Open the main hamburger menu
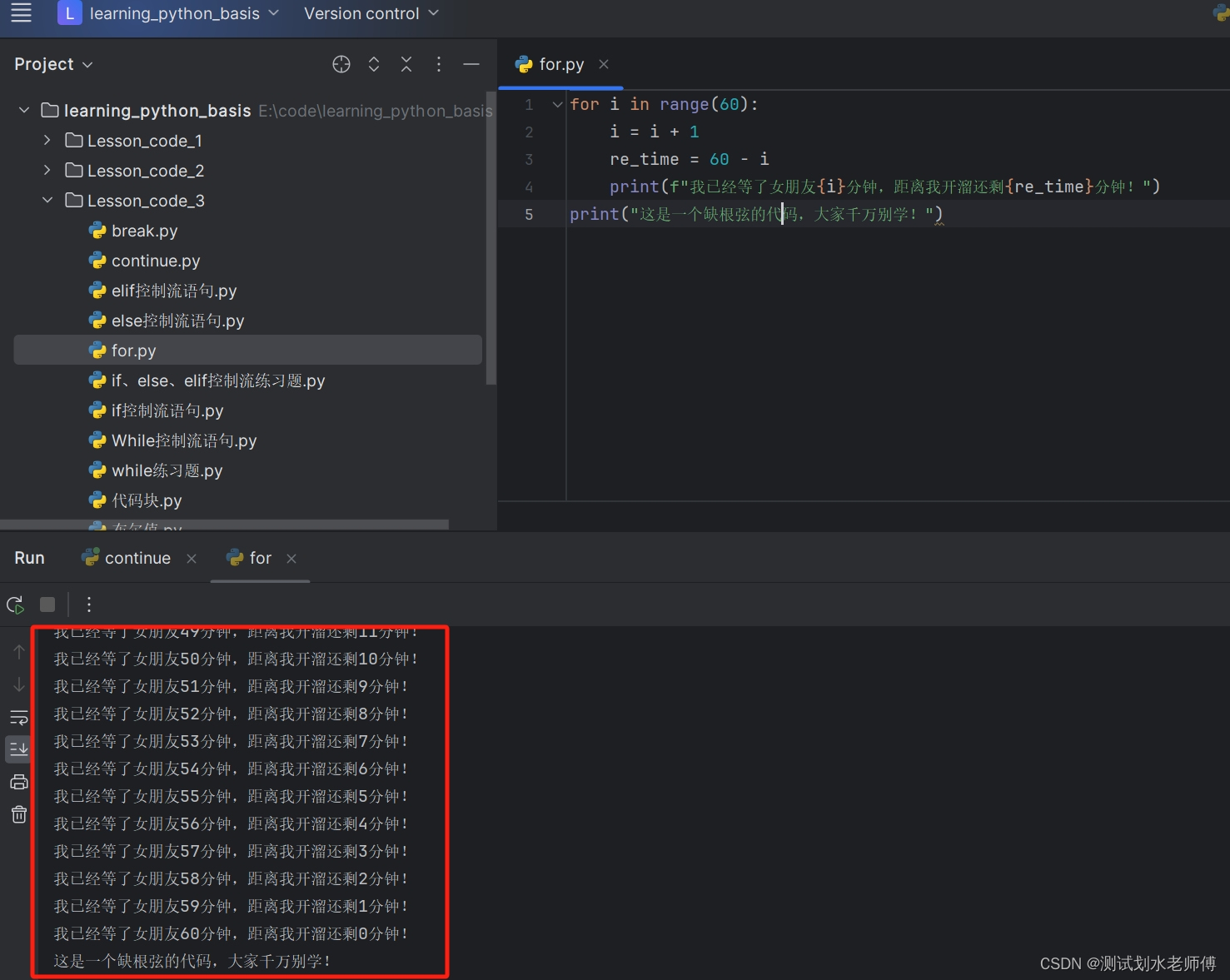Viewport: 1230px width, 980px height. 21,12
